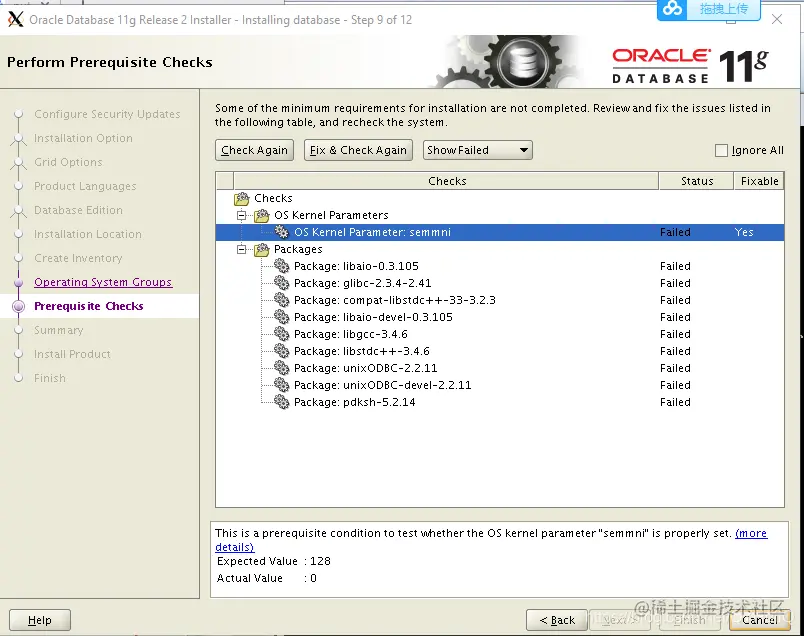Collapse the OS Kernel Parameters tree node

pyautogui.click(x=242, y=215)
